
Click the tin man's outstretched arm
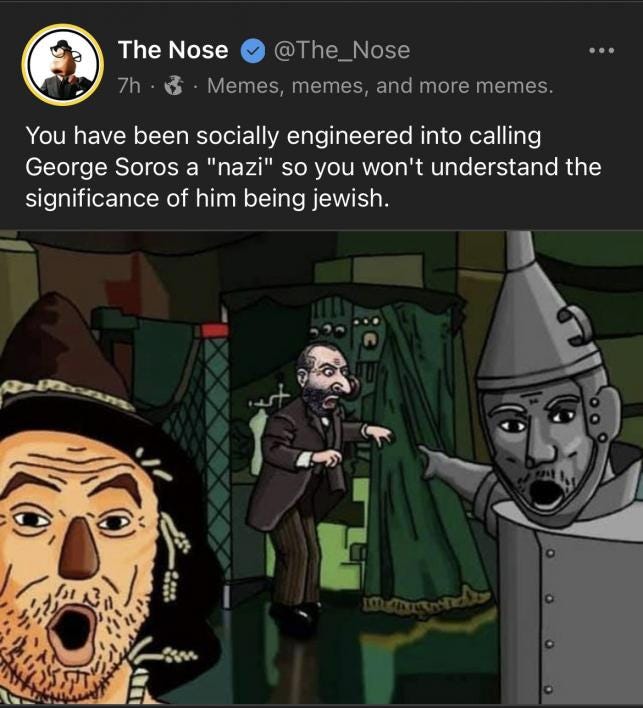point(456,474)
